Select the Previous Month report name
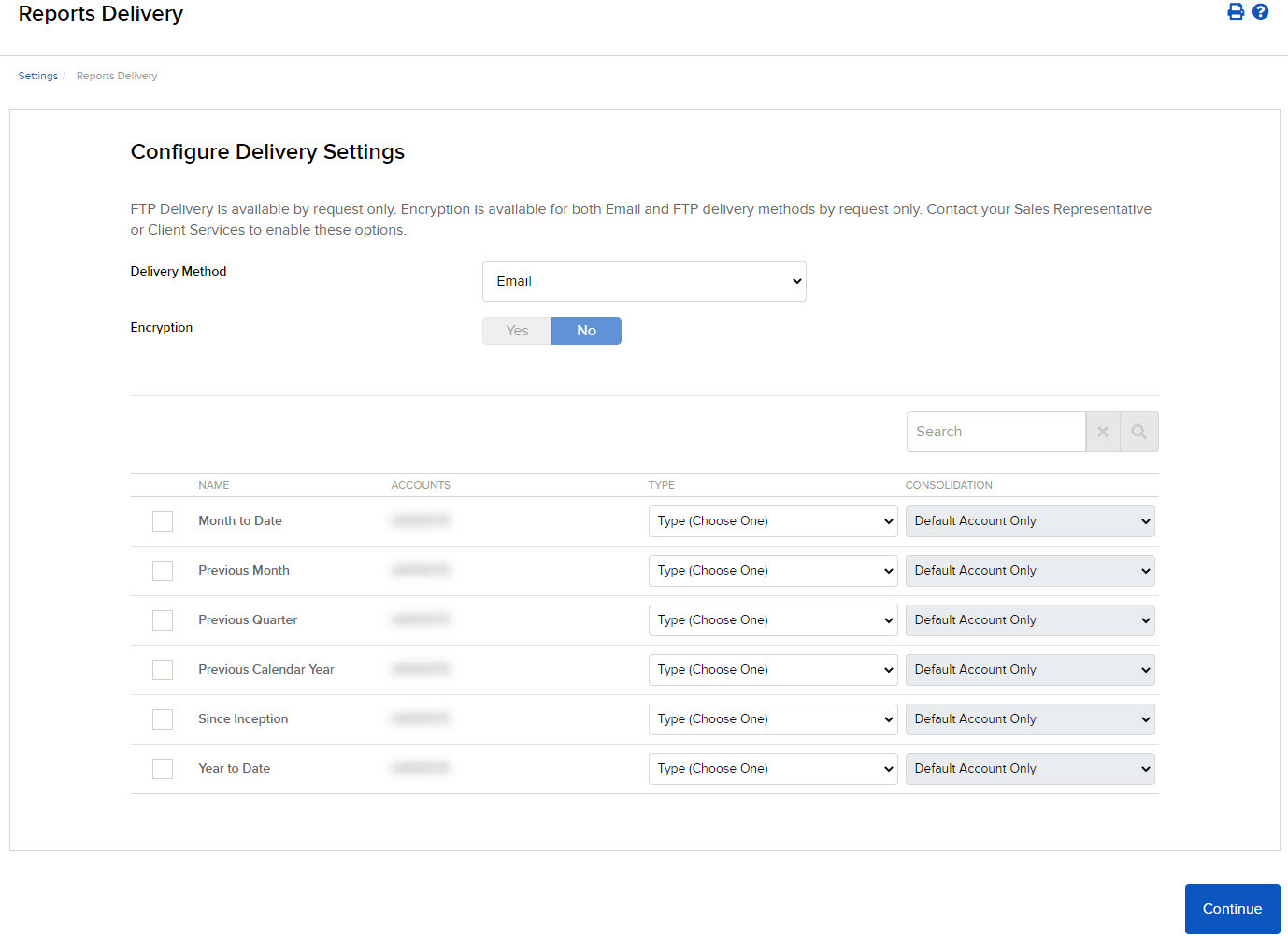Image resolution: width=1288 pixels, height=939 pixels. pos(243,570)
